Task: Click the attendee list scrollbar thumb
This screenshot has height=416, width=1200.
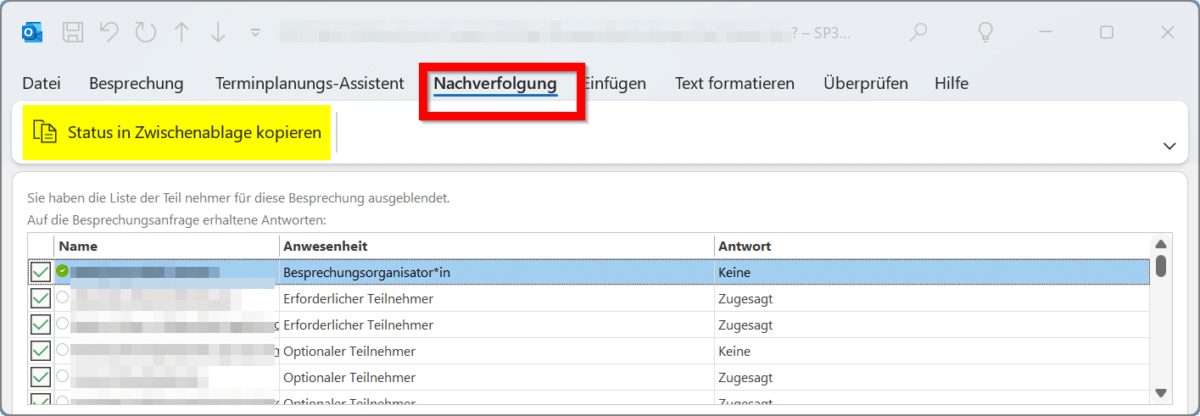Action: 1160,266
